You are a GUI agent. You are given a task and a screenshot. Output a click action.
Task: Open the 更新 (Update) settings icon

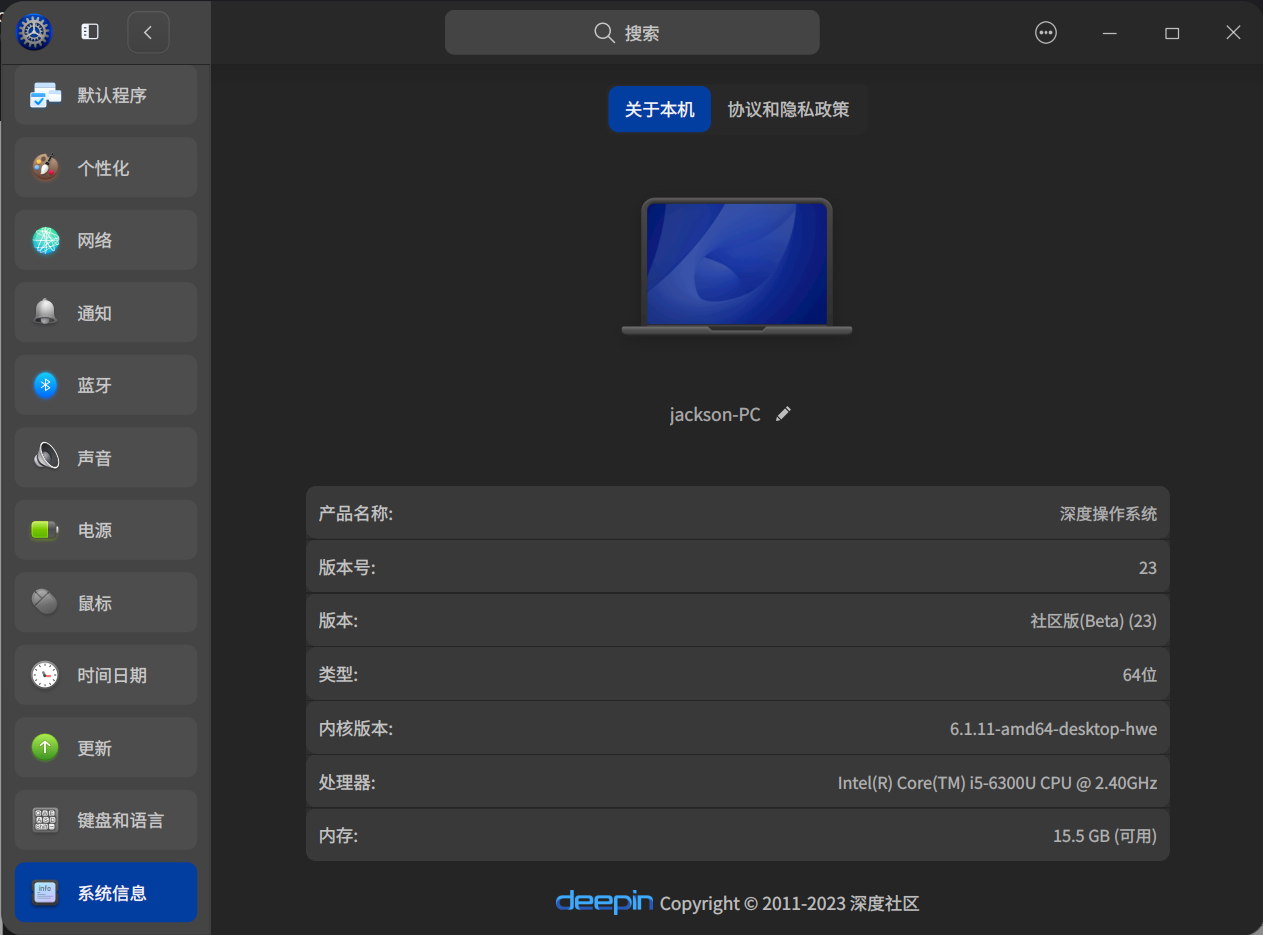pyautogui.click(x=45, y=747)
